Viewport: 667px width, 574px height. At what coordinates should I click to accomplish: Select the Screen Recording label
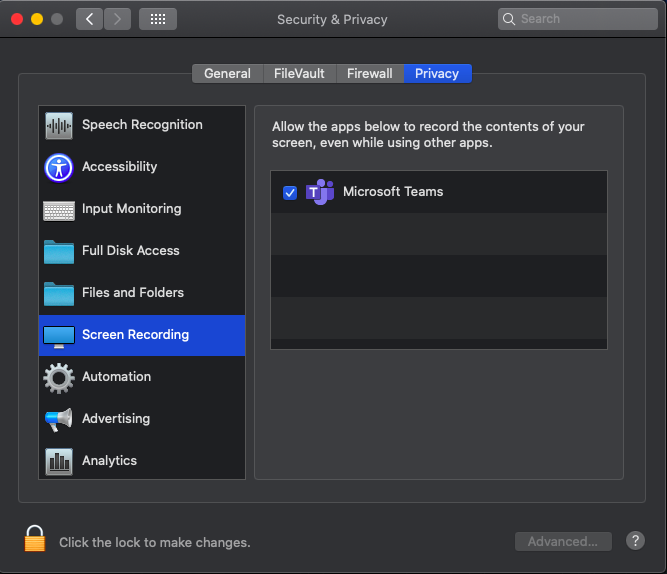point(135,334)
